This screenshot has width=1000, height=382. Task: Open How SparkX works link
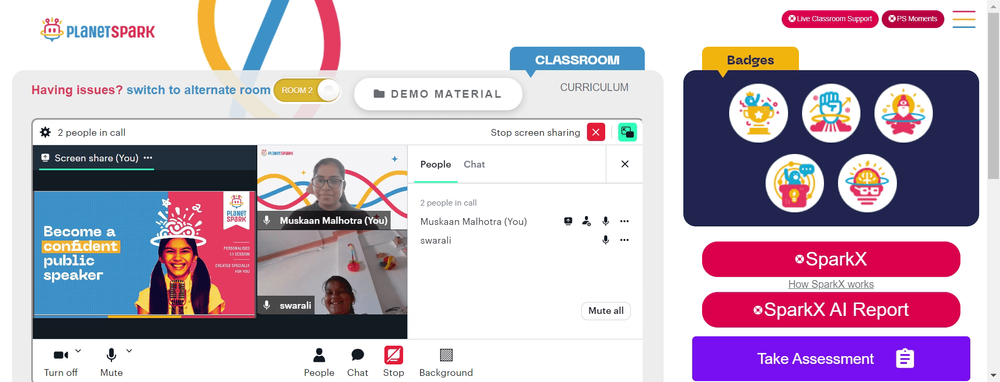coord(830,284)
